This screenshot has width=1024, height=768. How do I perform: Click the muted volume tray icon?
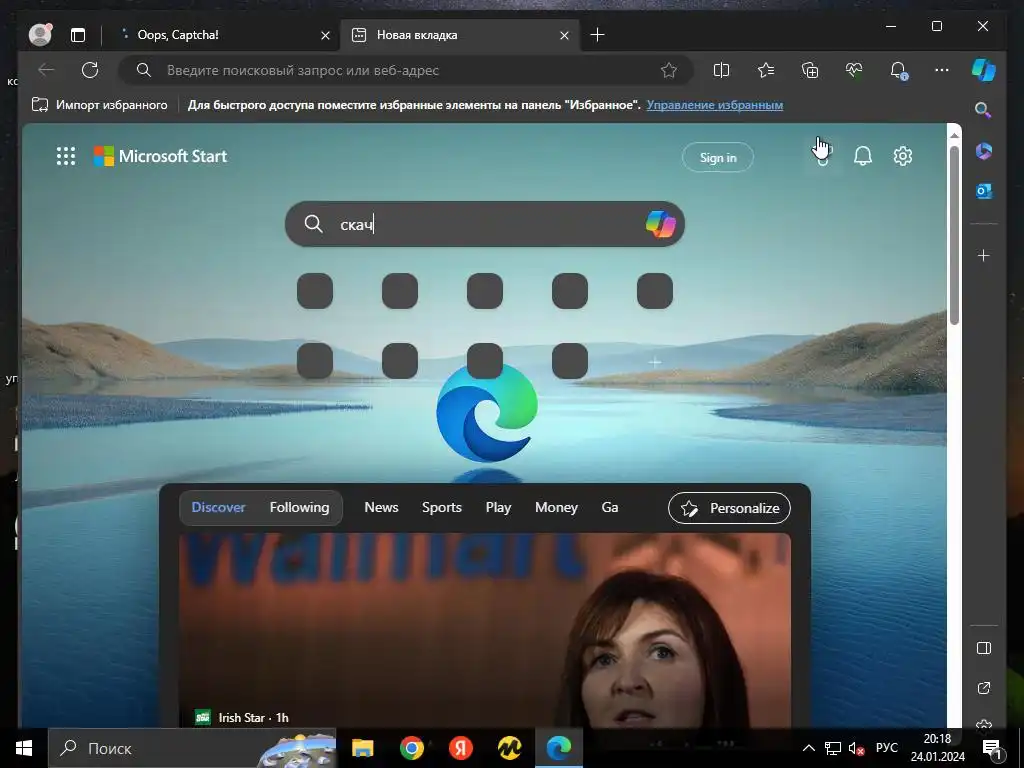(x=856, y=748)
